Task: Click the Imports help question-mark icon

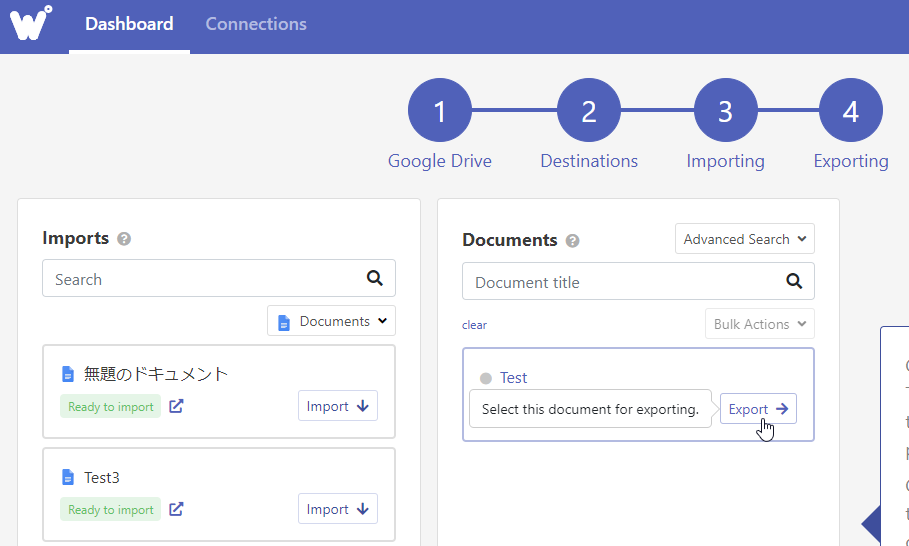Action: [124, 239]
